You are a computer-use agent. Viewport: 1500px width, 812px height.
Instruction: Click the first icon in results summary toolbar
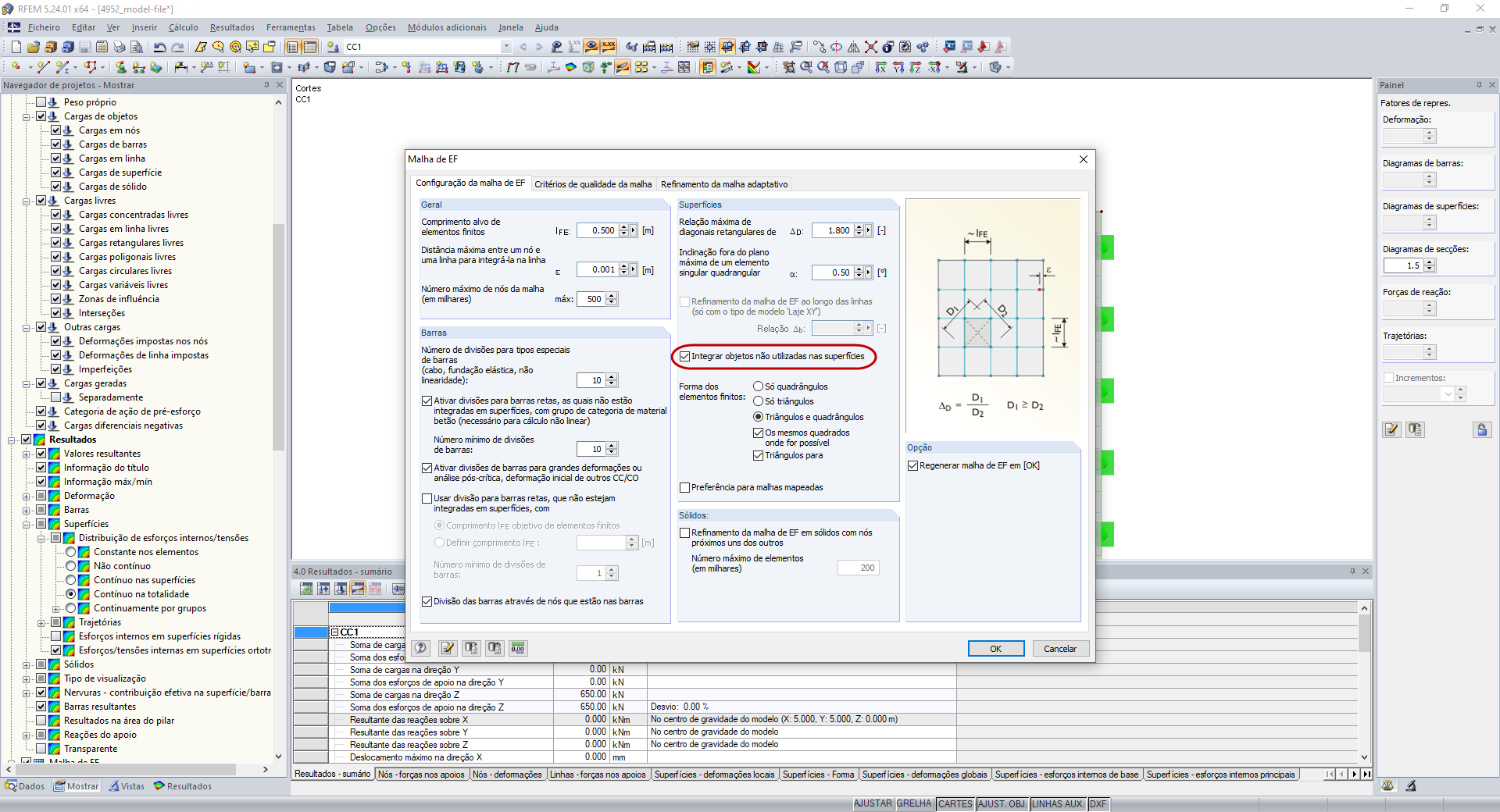tap(306, 589)
